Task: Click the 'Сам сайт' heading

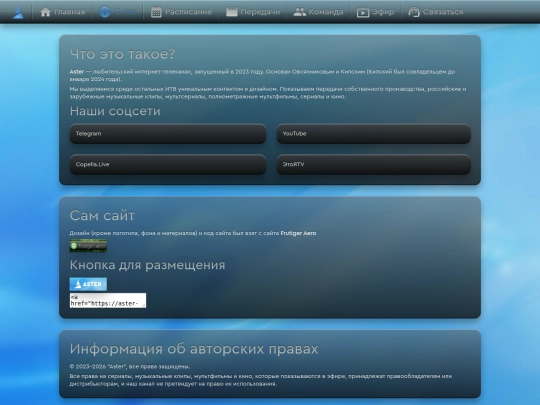Action: coord(102,216)
